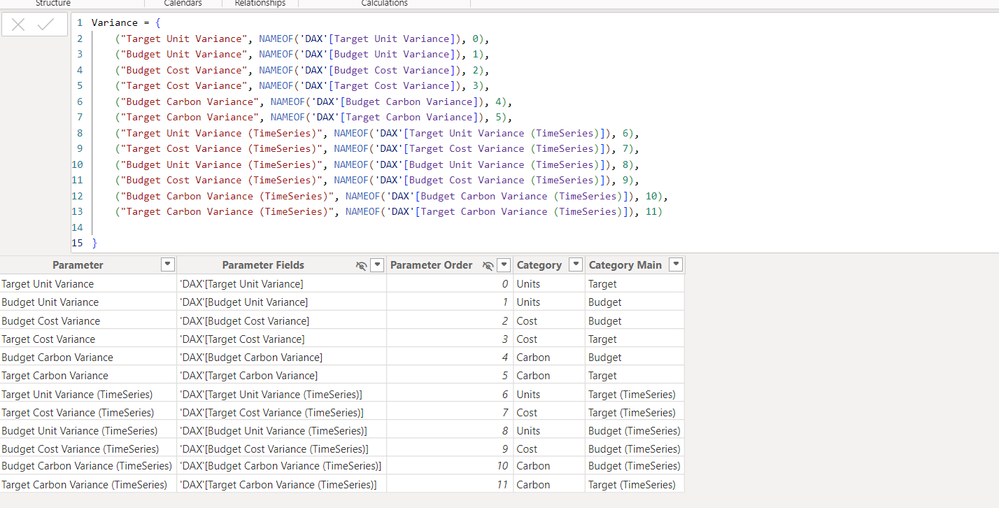This screenshot has height=508, width=999.
Task: Select the Parameter column header
Action: pyautogui.click(x=78, y=265)
